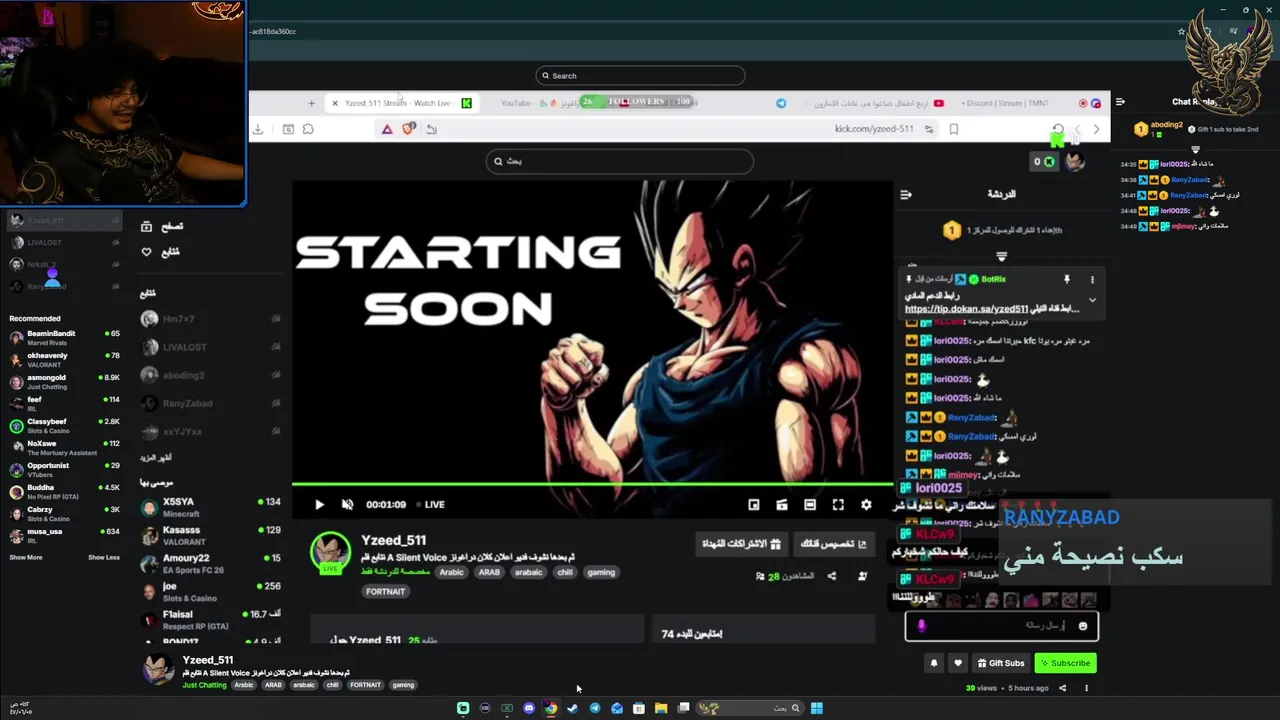Toggle stream notification bell
The image size is (1280, 720).
coord(934,663)
